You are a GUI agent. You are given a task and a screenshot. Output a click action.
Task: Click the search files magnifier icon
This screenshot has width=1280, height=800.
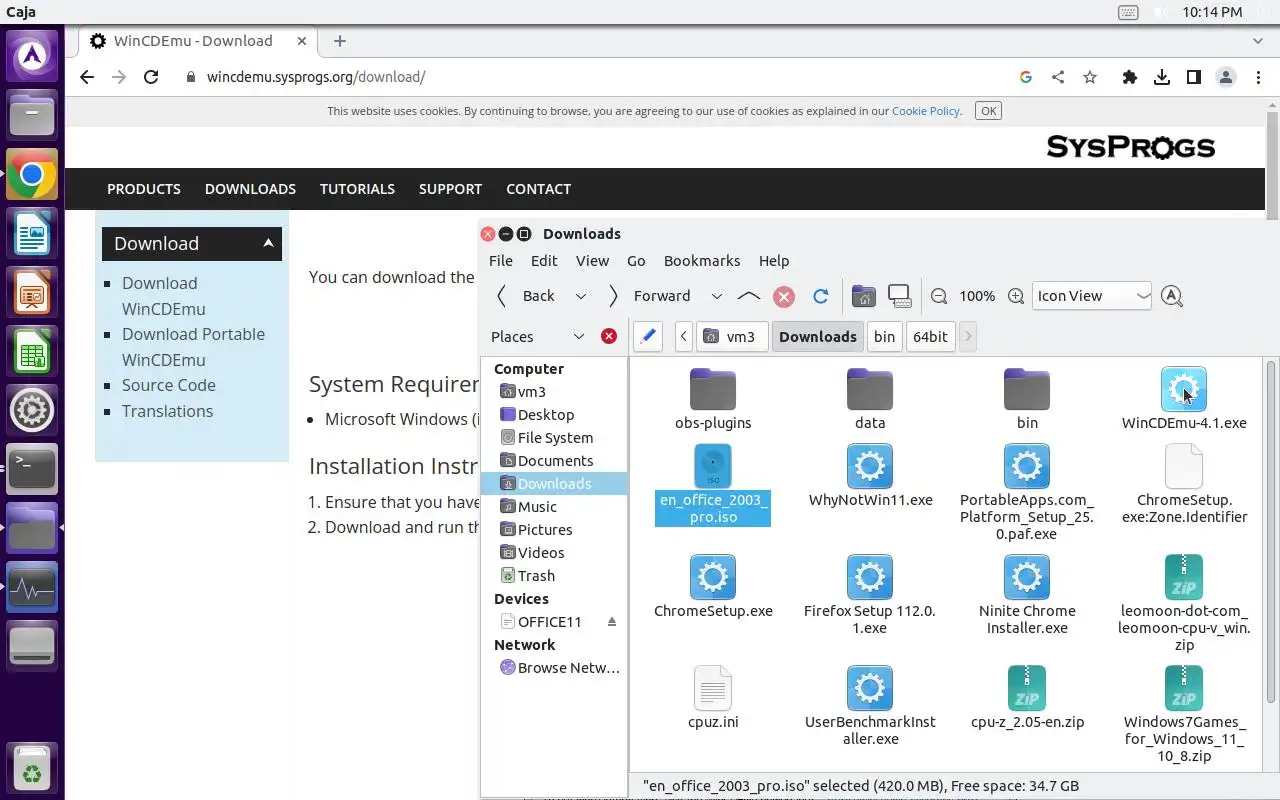click(1172, 296)
